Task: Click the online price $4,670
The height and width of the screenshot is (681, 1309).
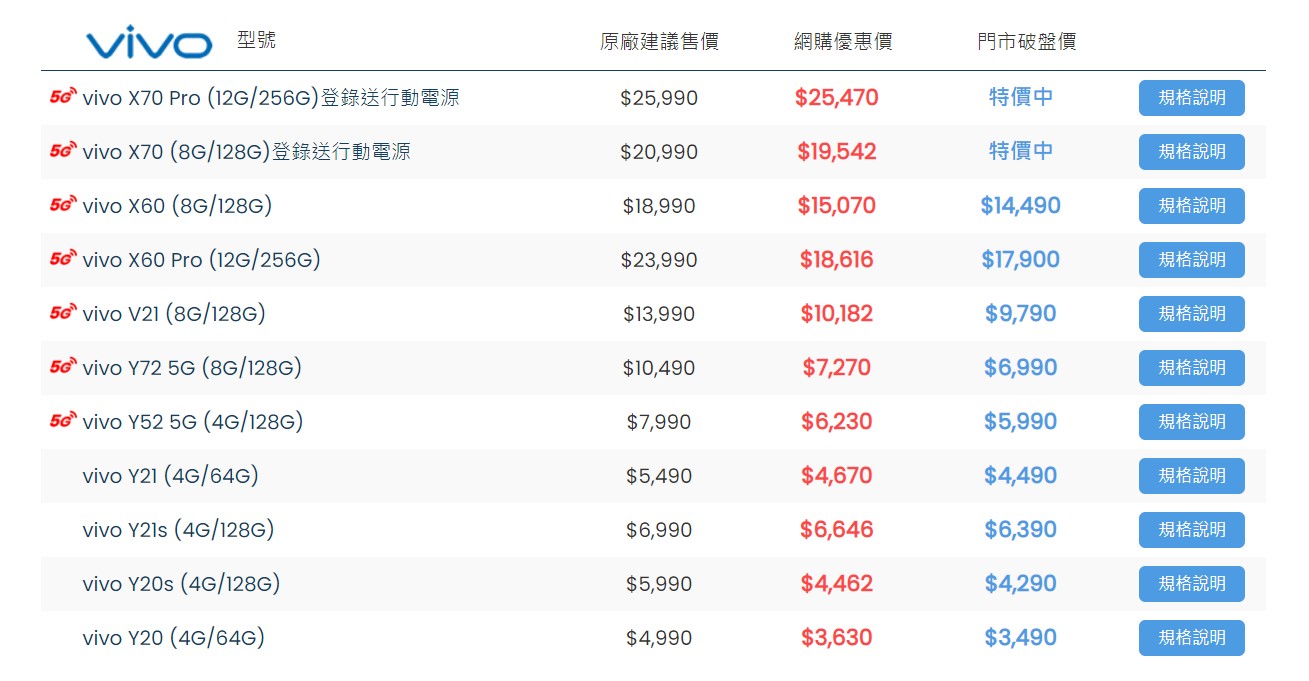Action: point(837,476)
